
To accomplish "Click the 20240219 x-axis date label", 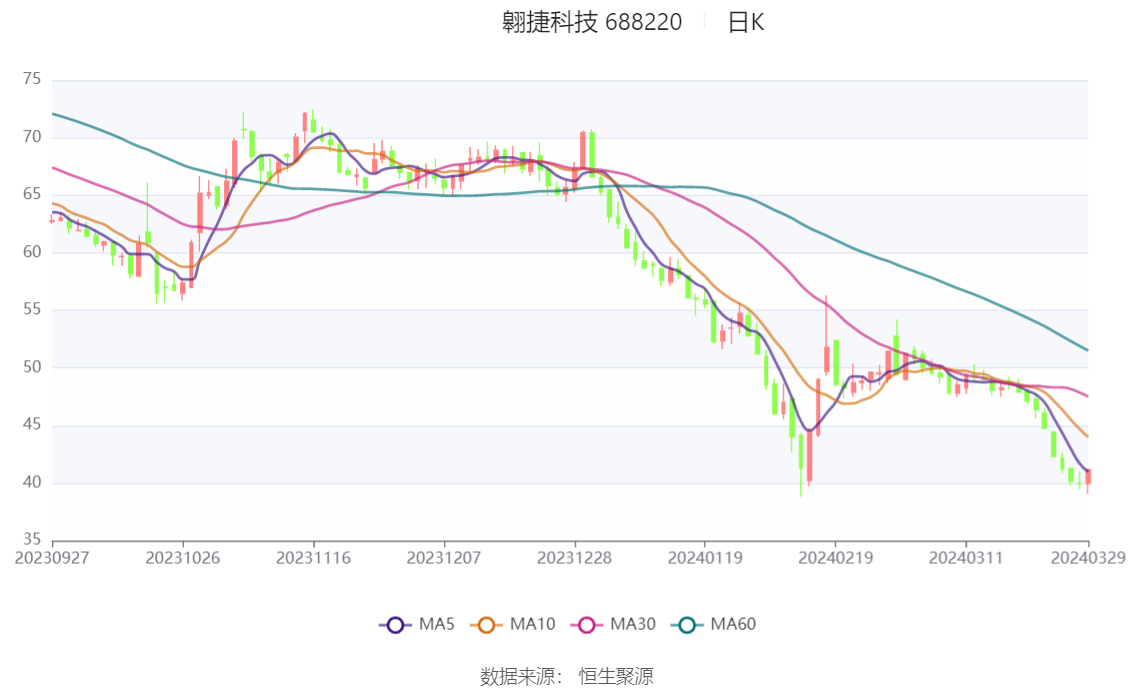I will (835, 558).
